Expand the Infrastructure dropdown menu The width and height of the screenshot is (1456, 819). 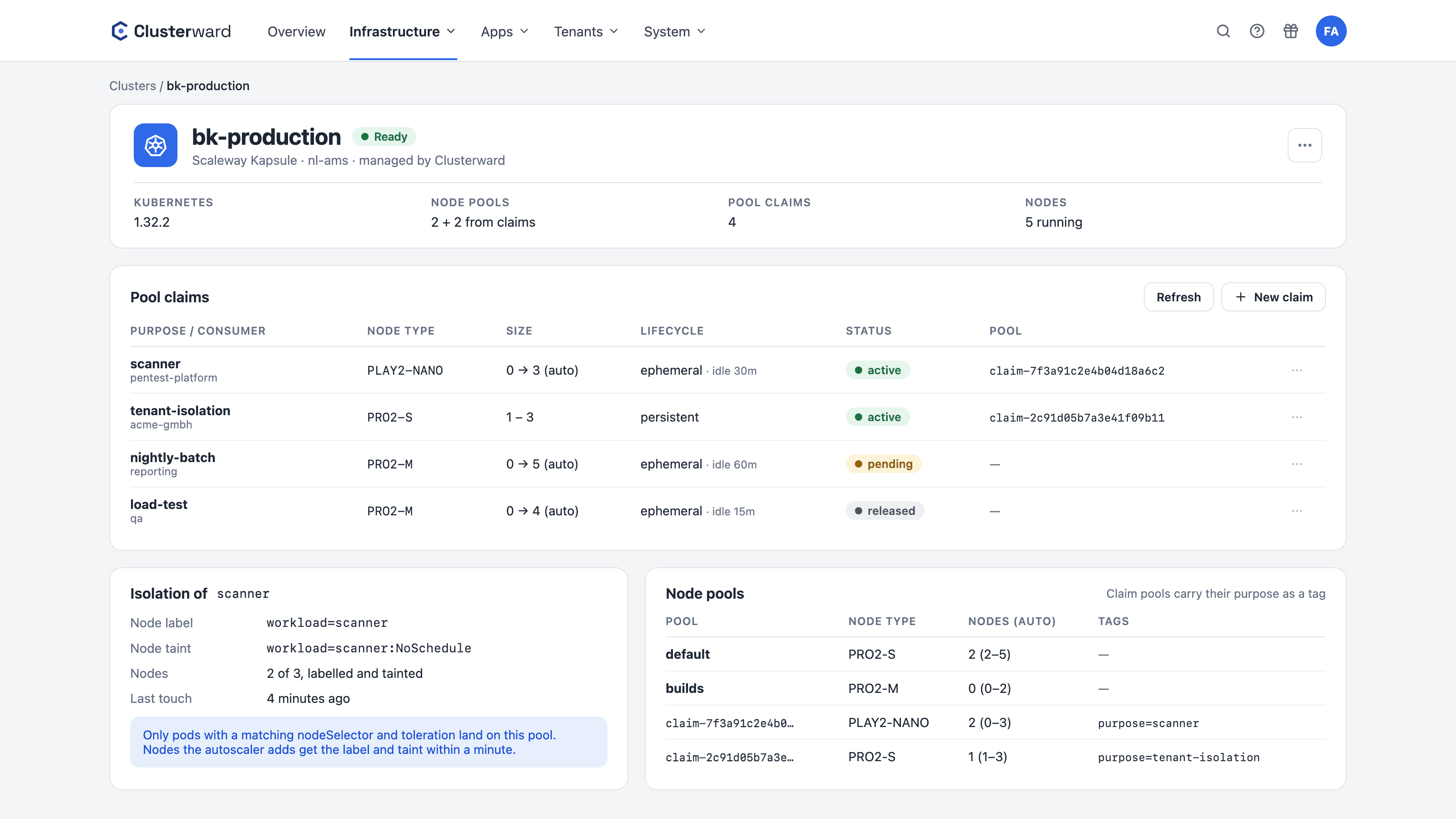pyautogui.click(x=402, y=32)
